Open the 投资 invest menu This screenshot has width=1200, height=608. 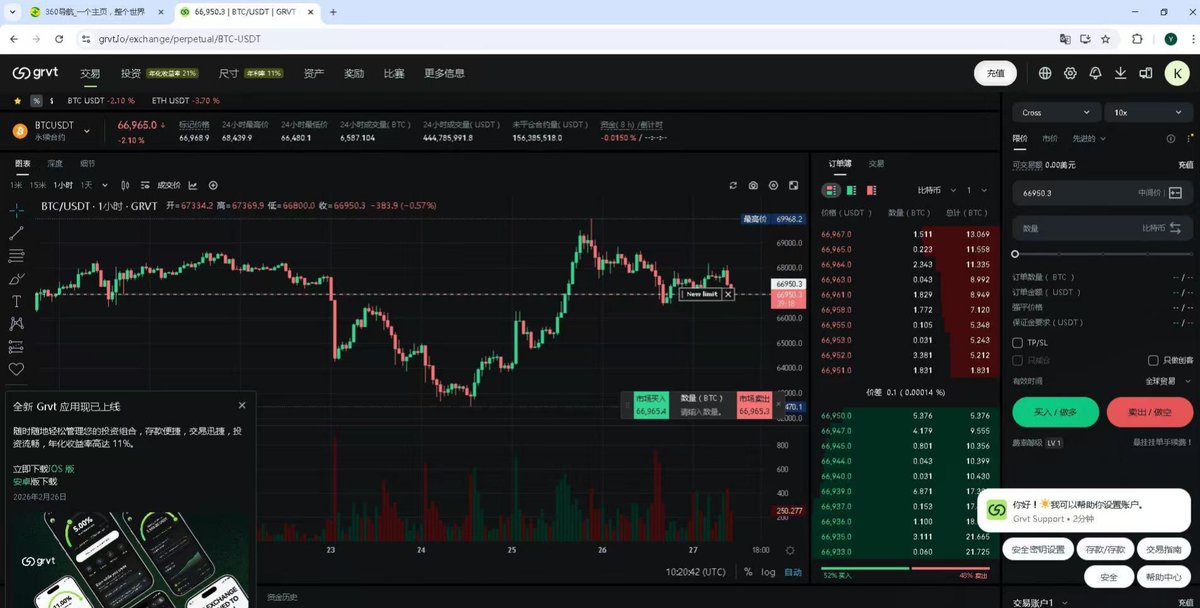130,73
